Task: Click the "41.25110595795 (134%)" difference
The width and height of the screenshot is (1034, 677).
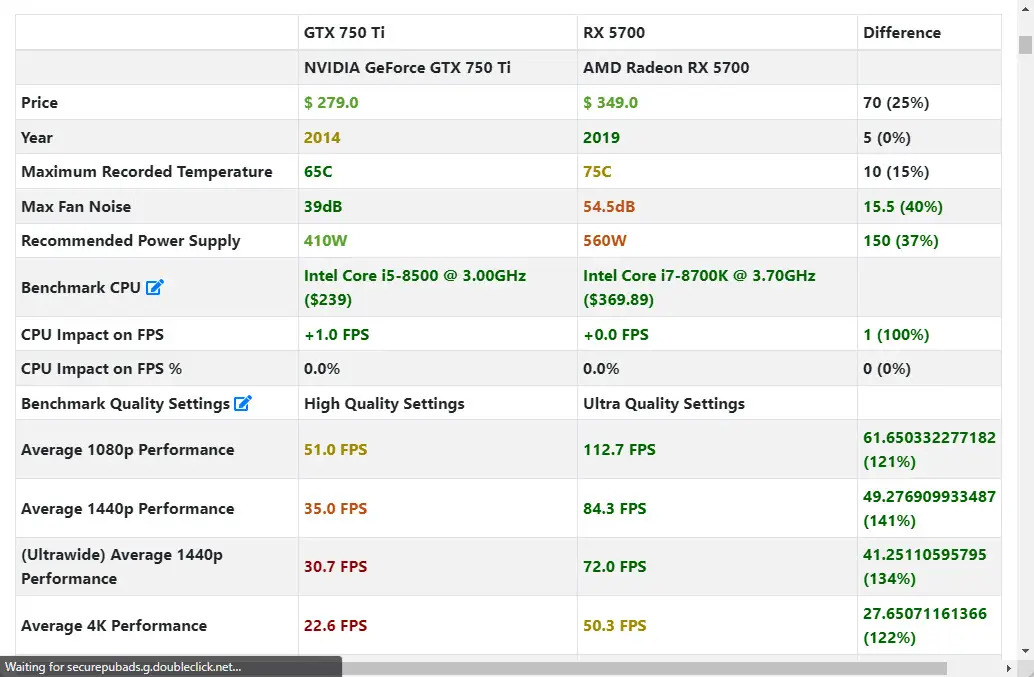Action: point(925,566)
